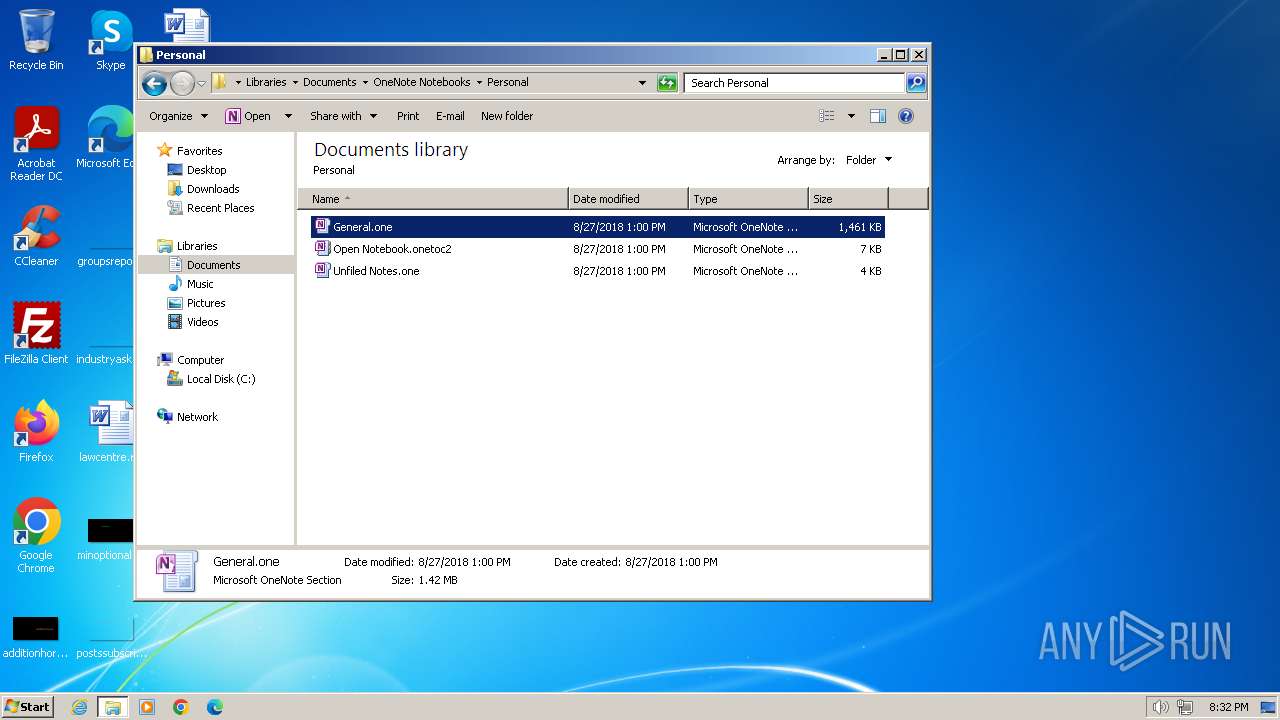Viewport: 1280px width, 720px height.
Task: Sort by Size column header
Action: tap(848, 199)
